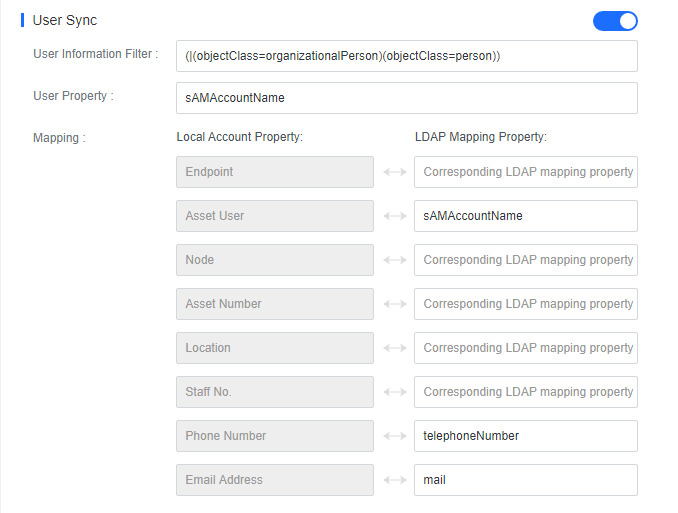
Task: Click the Location LDAP mapping field
Action: click(x=526, y=348)
